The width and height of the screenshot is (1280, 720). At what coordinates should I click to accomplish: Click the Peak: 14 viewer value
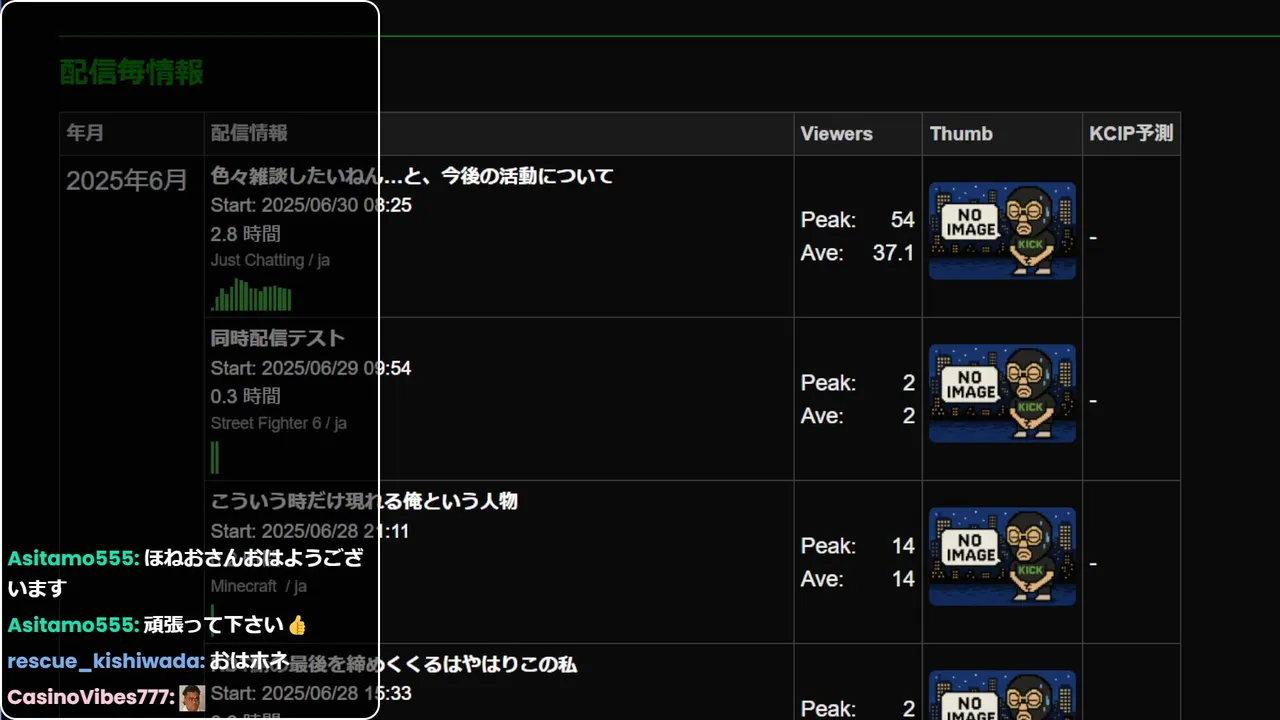click(858, 546)
